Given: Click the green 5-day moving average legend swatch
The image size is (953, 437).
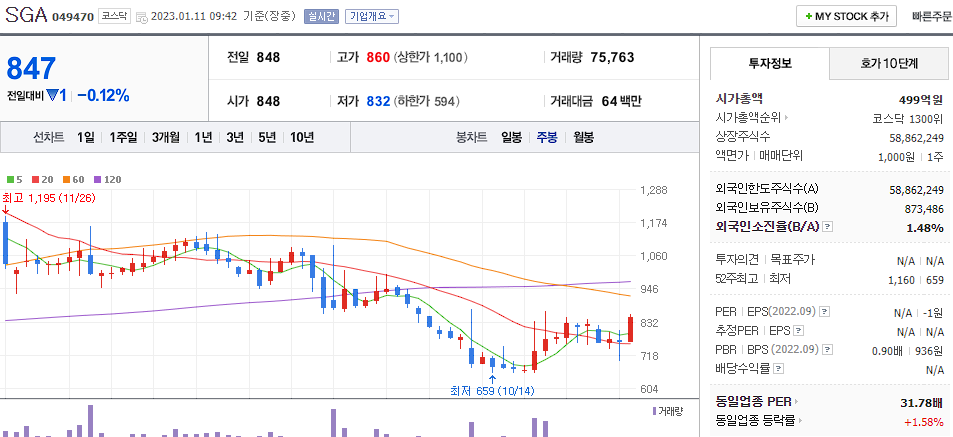Looking at the screenshot, I should pyautogui.click(x=10, y=180).
